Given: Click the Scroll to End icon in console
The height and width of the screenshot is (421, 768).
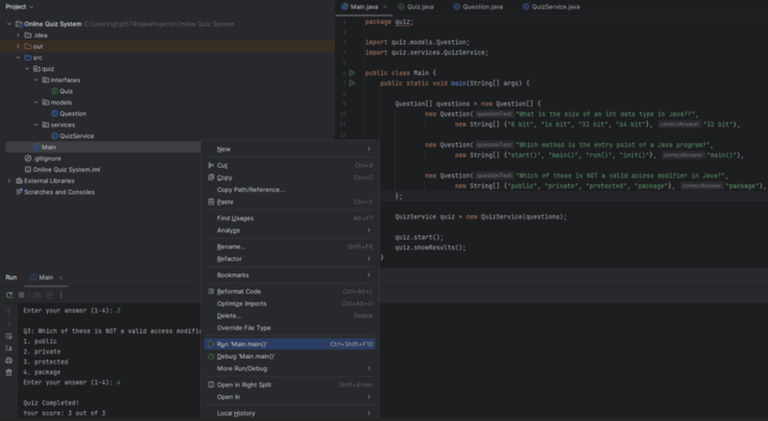Looking at the screenshot, I should coord(9,347).
